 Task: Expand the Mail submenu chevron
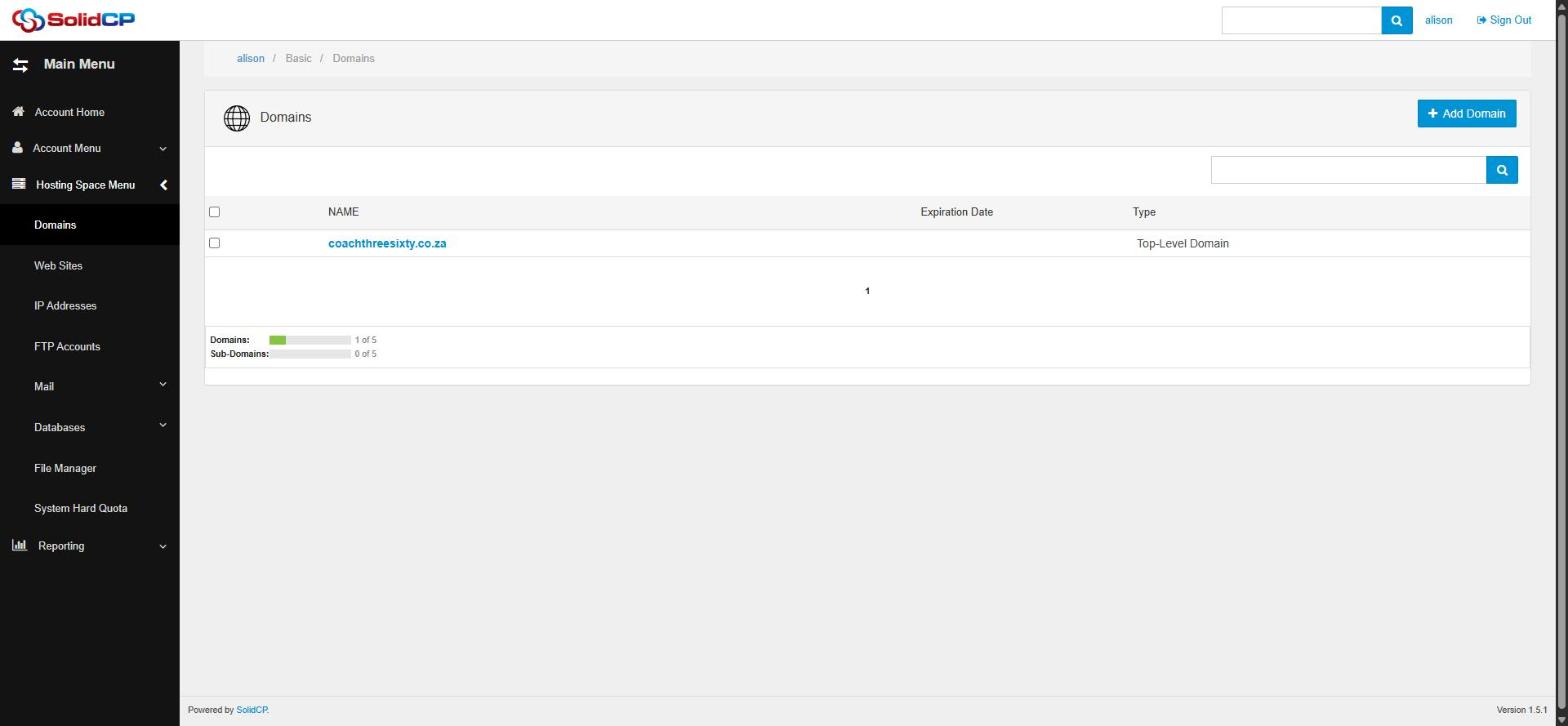[163, 385]
